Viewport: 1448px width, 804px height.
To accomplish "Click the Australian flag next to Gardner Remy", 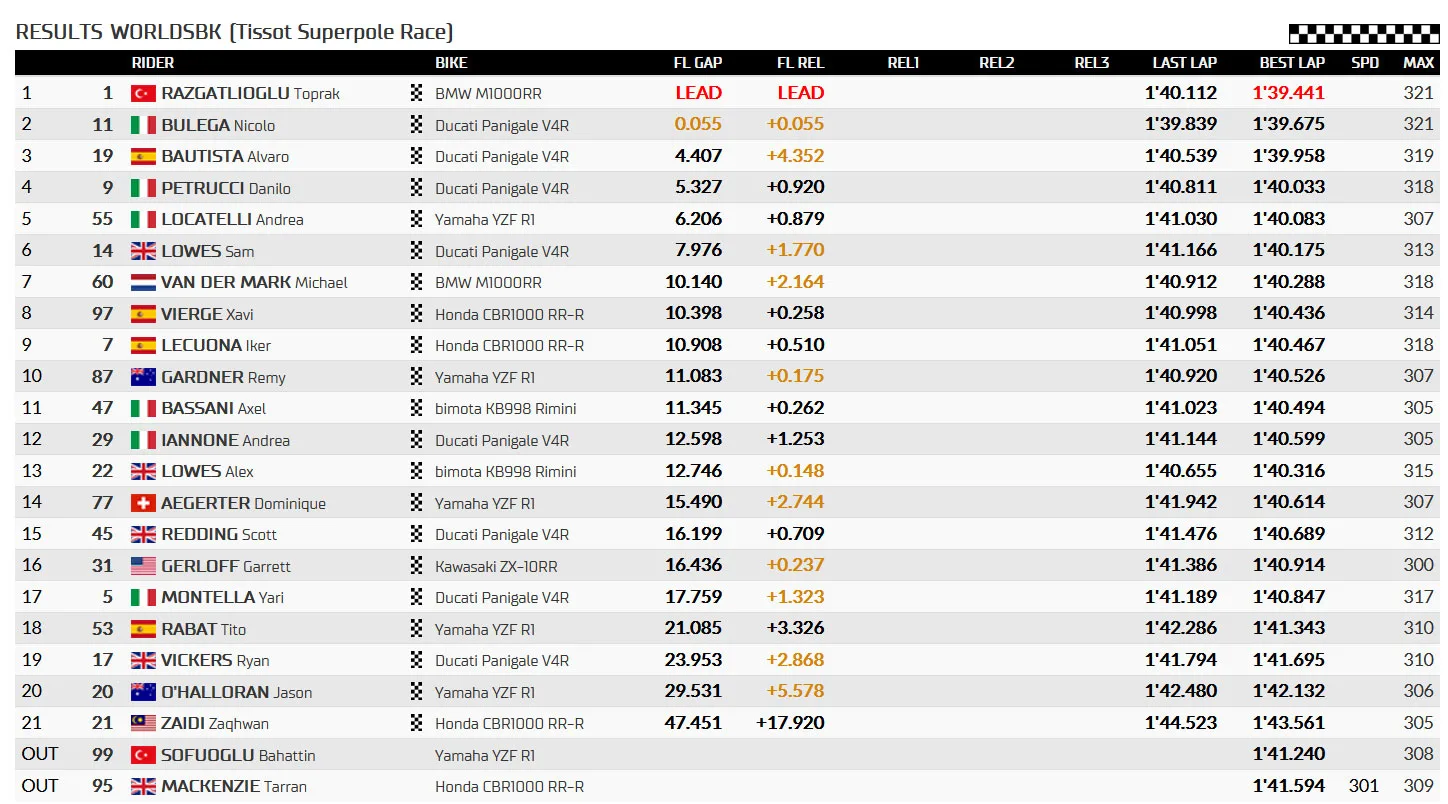I will pyautogui.click(x=143, y=377).
